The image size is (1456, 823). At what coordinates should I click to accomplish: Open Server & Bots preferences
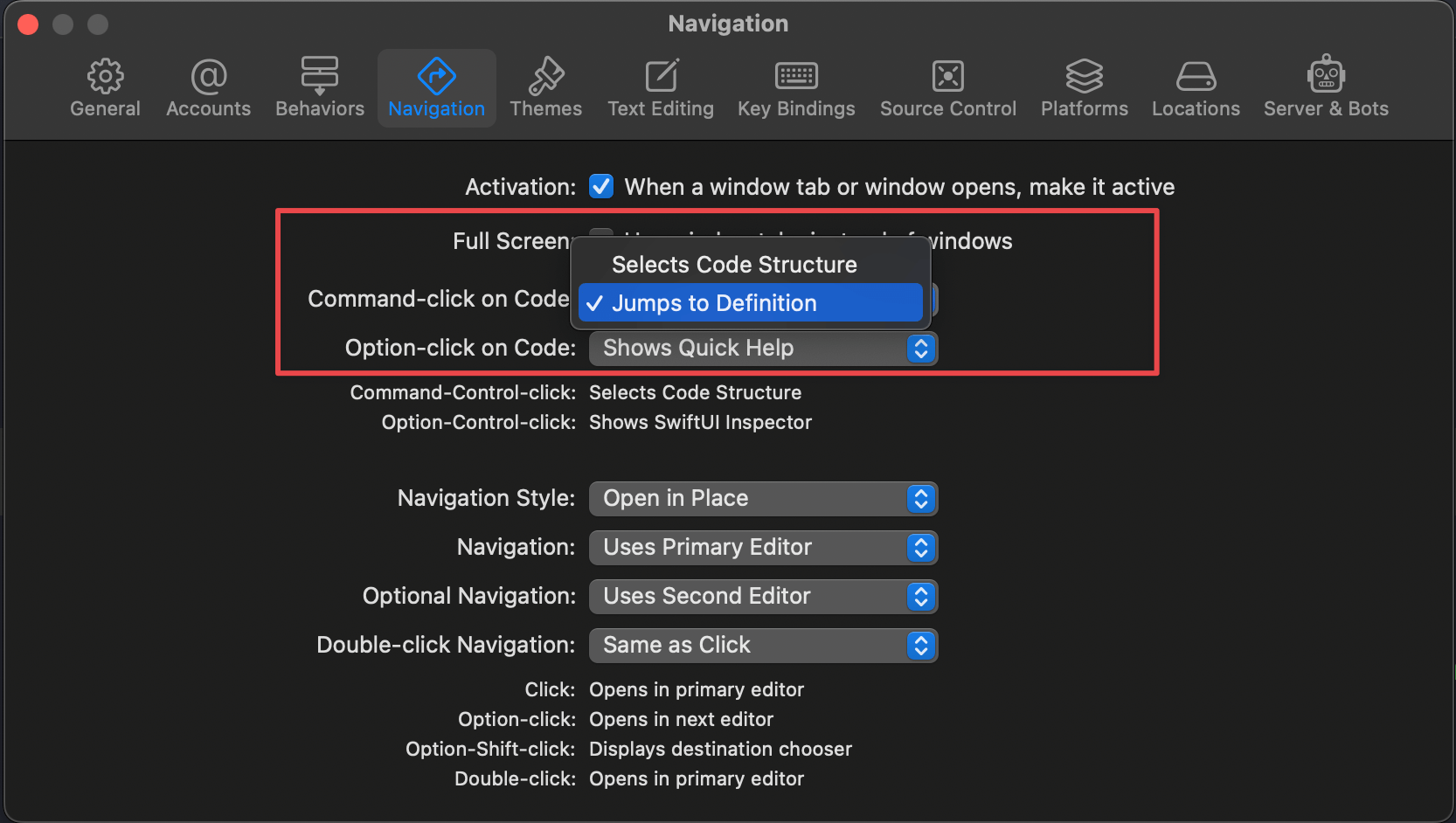click(x=1326, y=87)
